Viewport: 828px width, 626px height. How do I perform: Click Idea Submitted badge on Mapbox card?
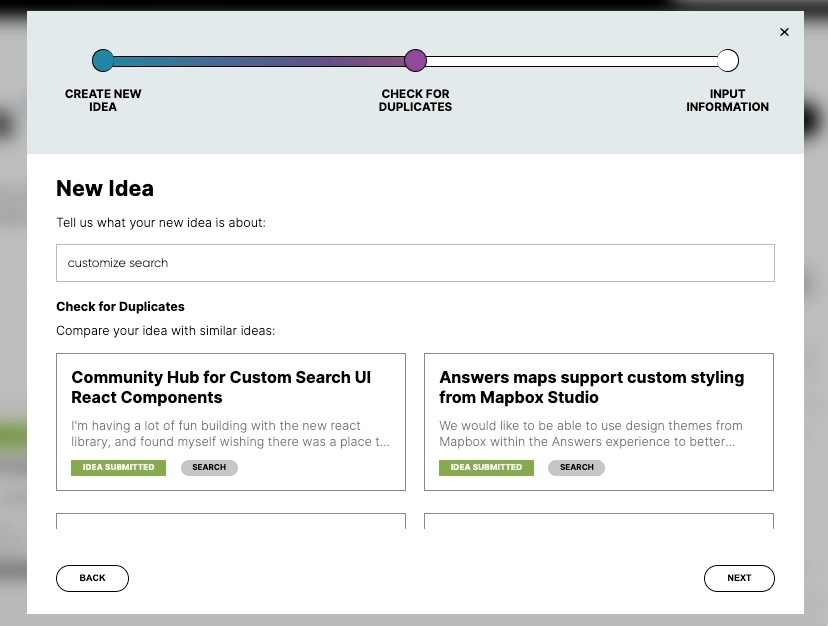click(x=486, y=468)
